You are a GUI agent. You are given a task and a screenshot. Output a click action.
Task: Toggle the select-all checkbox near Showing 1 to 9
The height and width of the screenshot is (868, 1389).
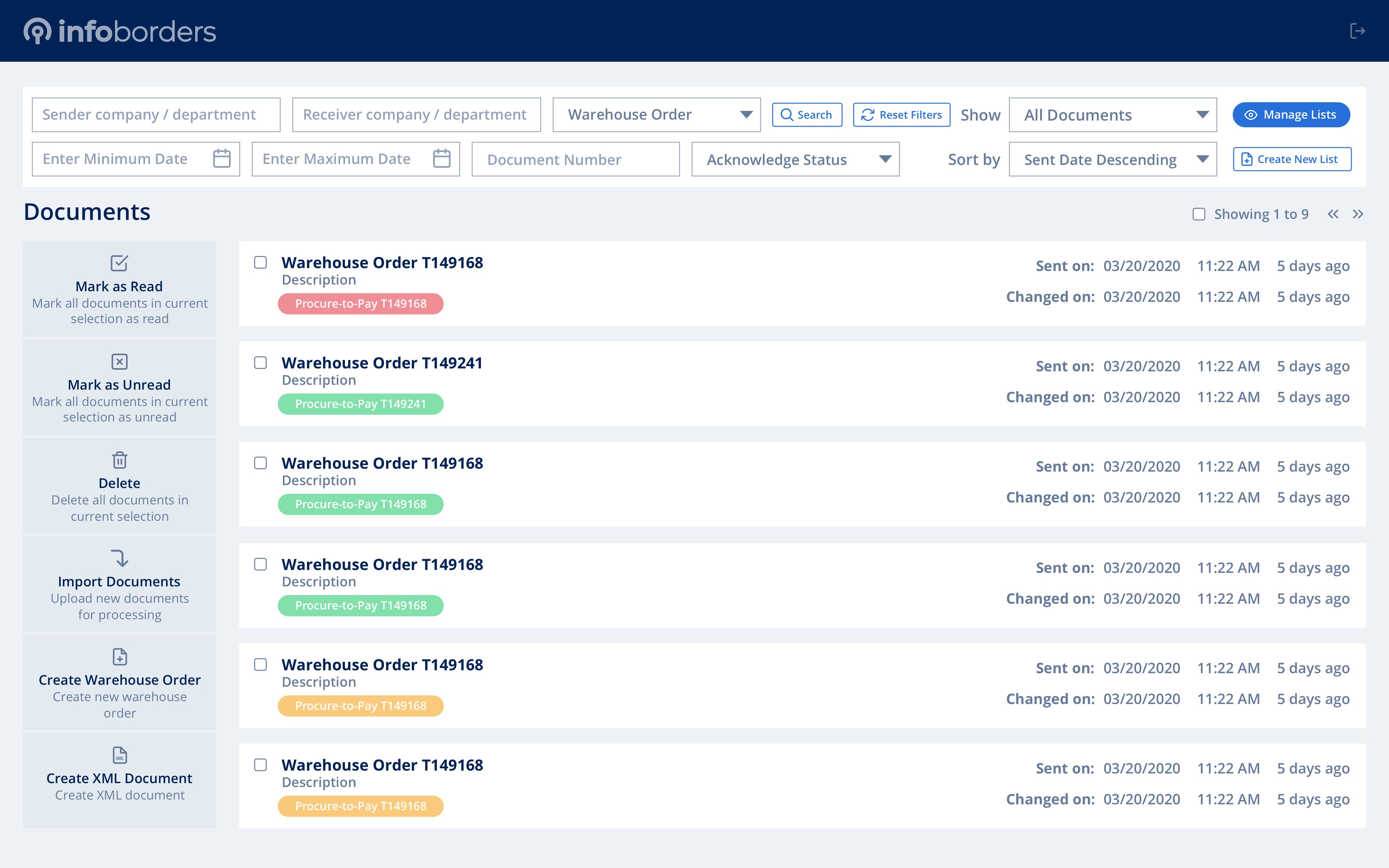click(1199, 214)
